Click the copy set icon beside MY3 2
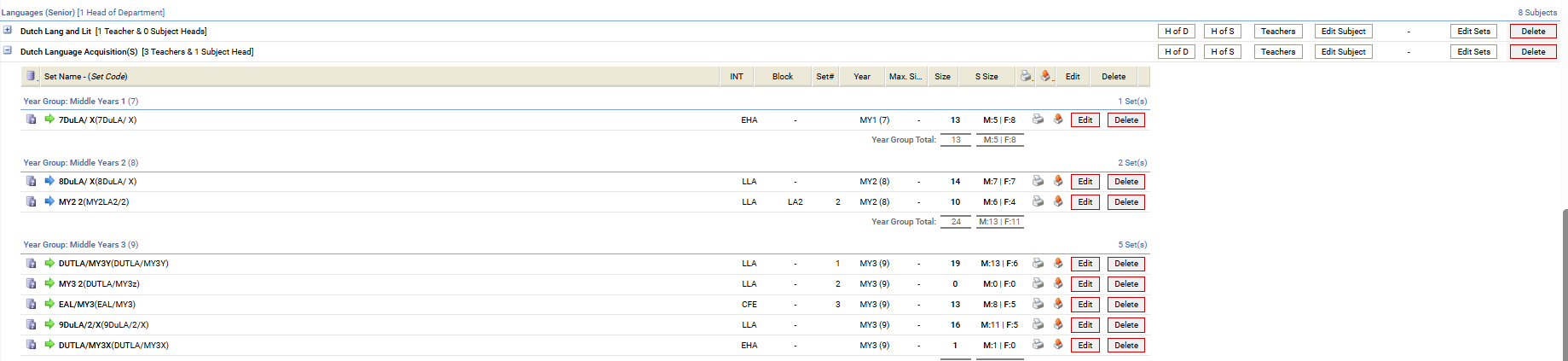1568x361 pixels. click(x=31, y=283)
